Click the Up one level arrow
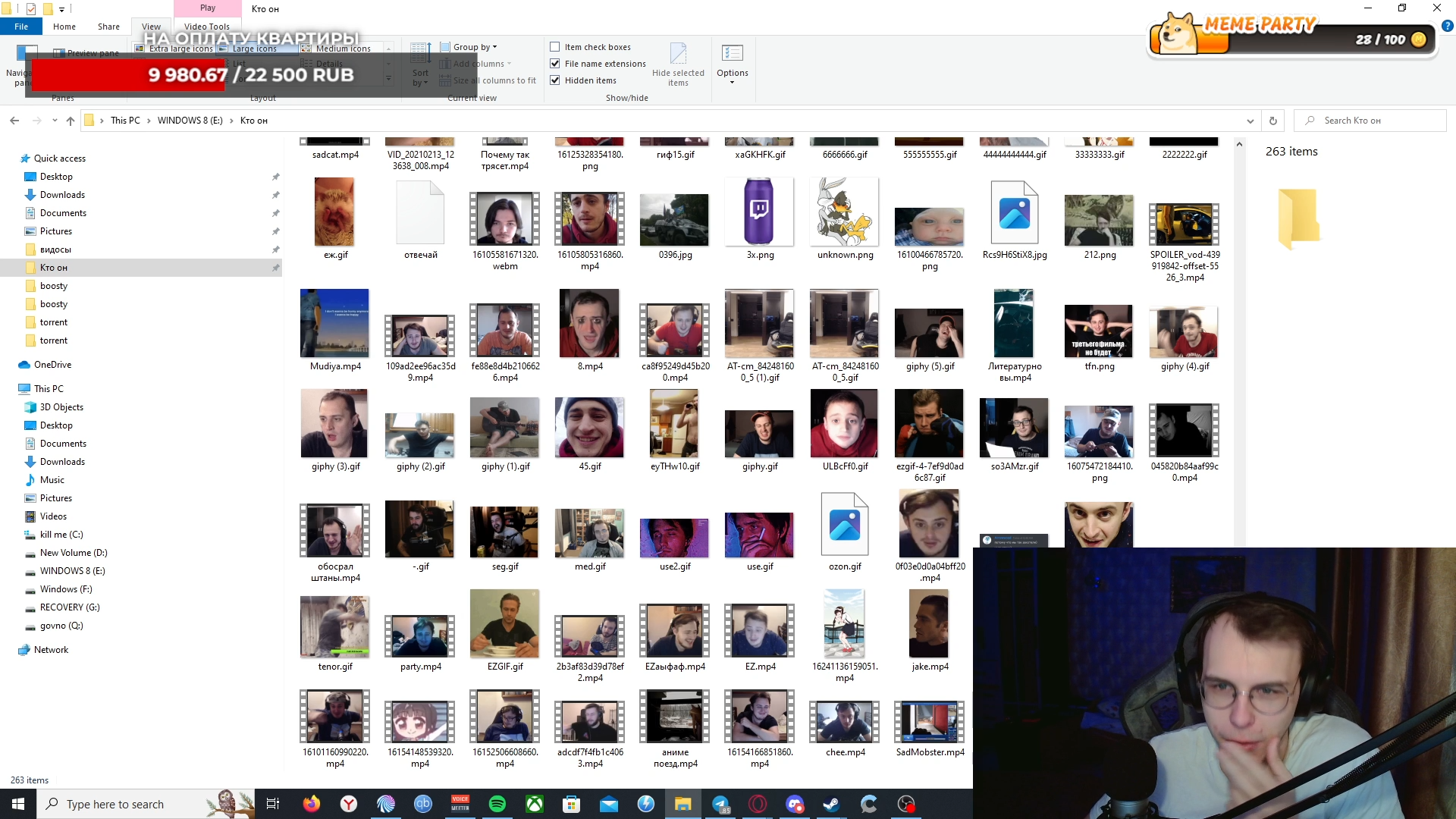 click(x=71, y=121)
